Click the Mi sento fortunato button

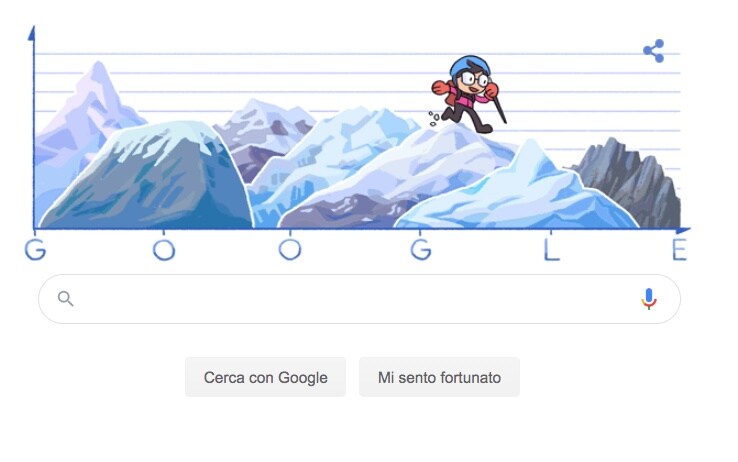(439, 377)
